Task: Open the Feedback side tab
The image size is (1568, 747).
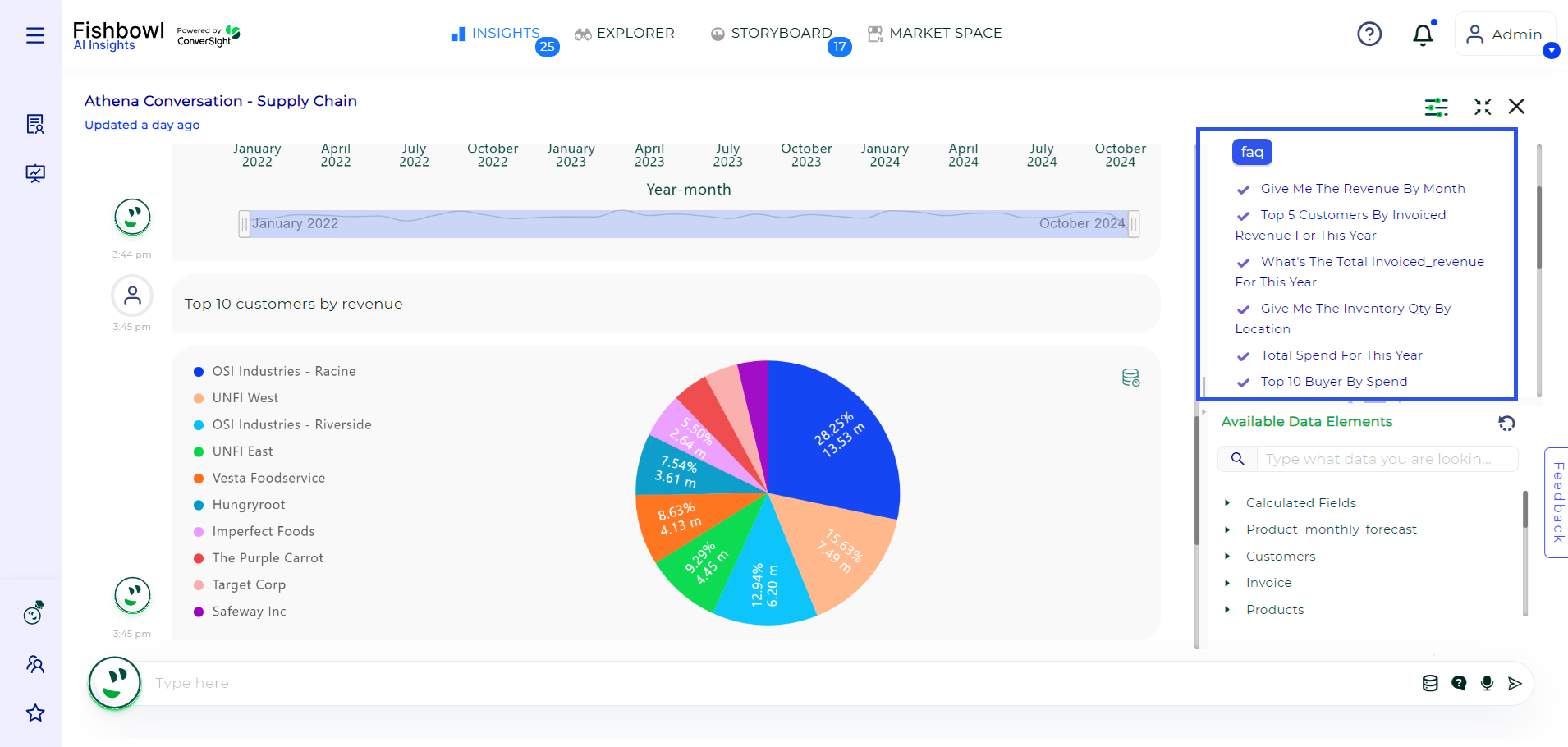Action: click(x=1557, y=502)
